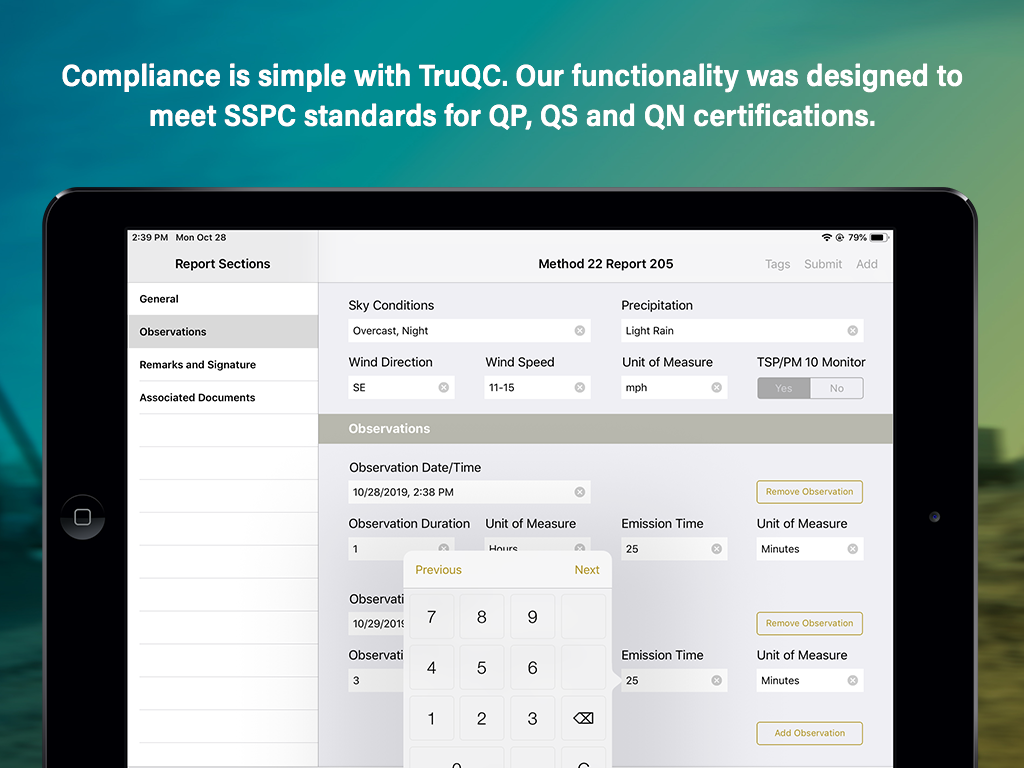Viewport: 1024px width, 768px height.
Task: Open Sky Conditions Overcast, Night field
Action: [469, 330]
